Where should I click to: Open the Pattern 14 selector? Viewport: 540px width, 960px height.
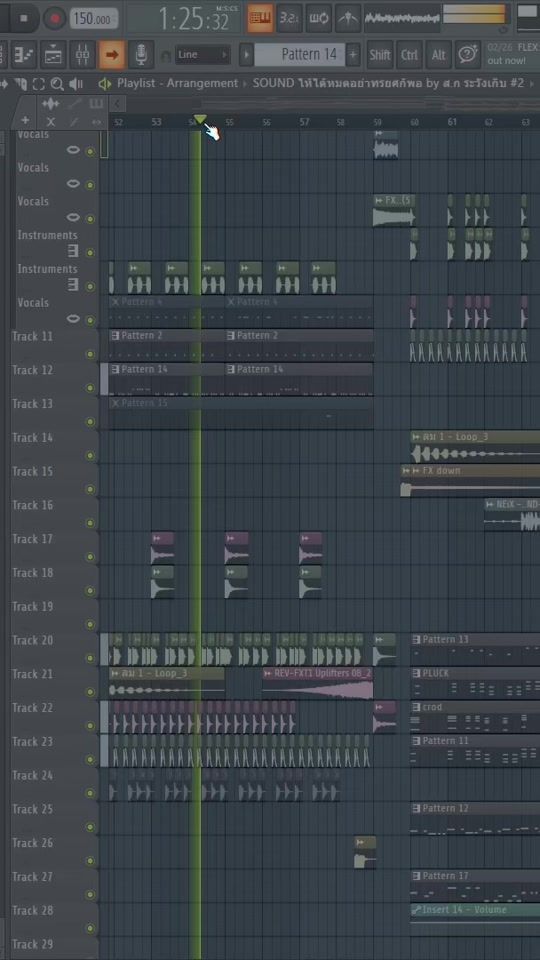point(300,54)
